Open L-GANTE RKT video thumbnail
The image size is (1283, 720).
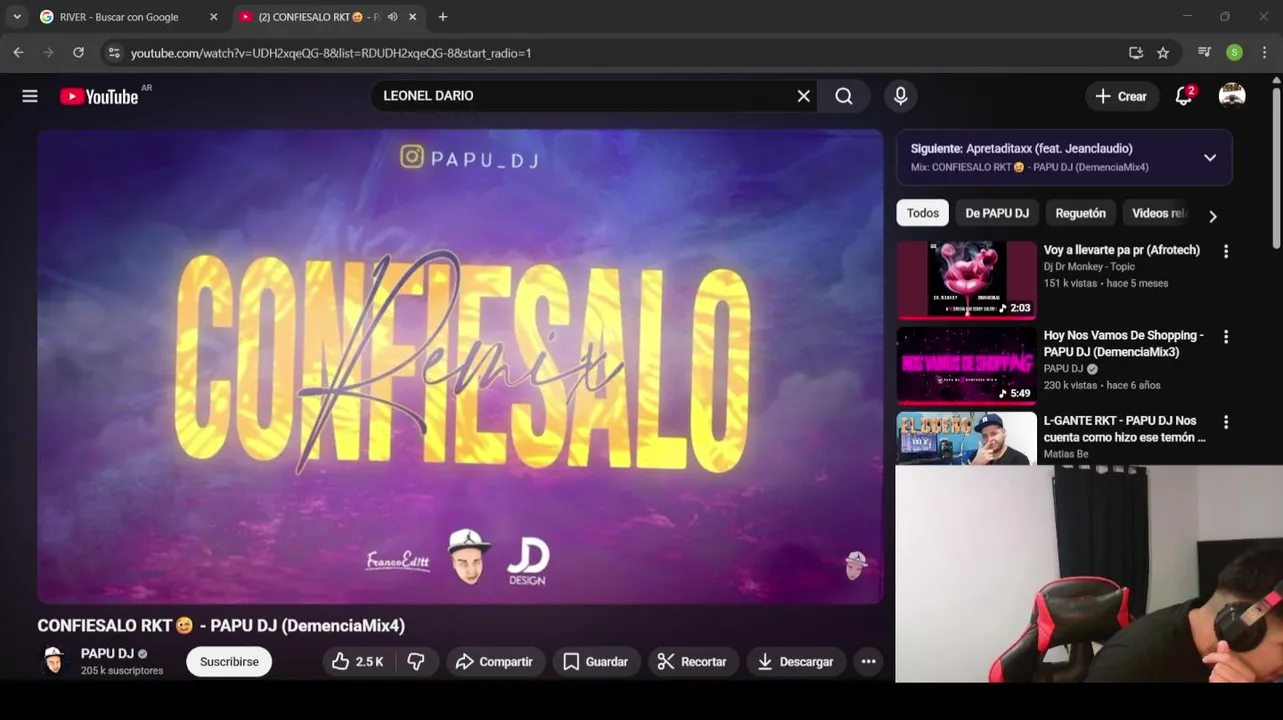click(966, 438)
